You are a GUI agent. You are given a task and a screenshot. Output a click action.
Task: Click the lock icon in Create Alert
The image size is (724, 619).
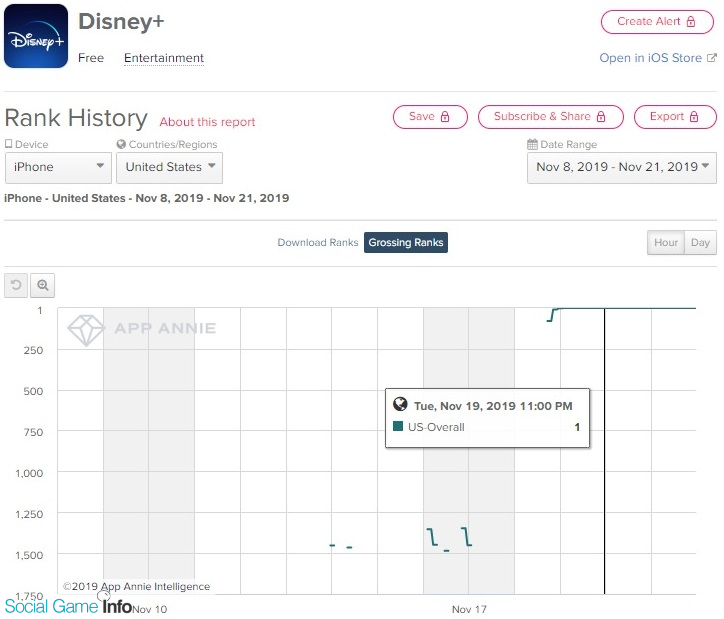[691, 22]
